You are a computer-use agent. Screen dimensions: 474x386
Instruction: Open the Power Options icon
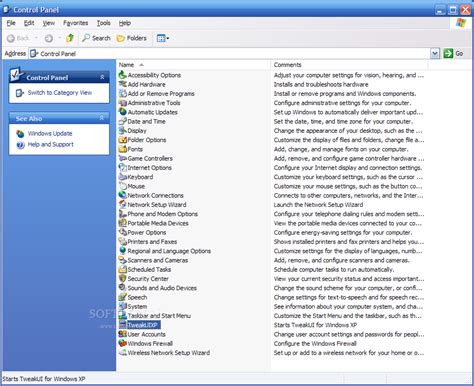[x=123, y=232]
